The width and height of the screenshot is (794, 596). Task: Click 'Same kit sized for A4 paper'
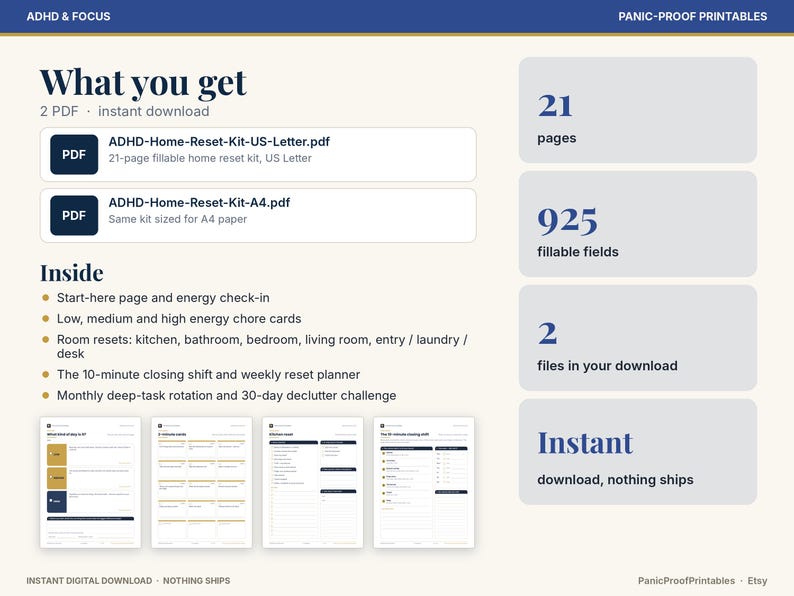(x=178, y=219)
